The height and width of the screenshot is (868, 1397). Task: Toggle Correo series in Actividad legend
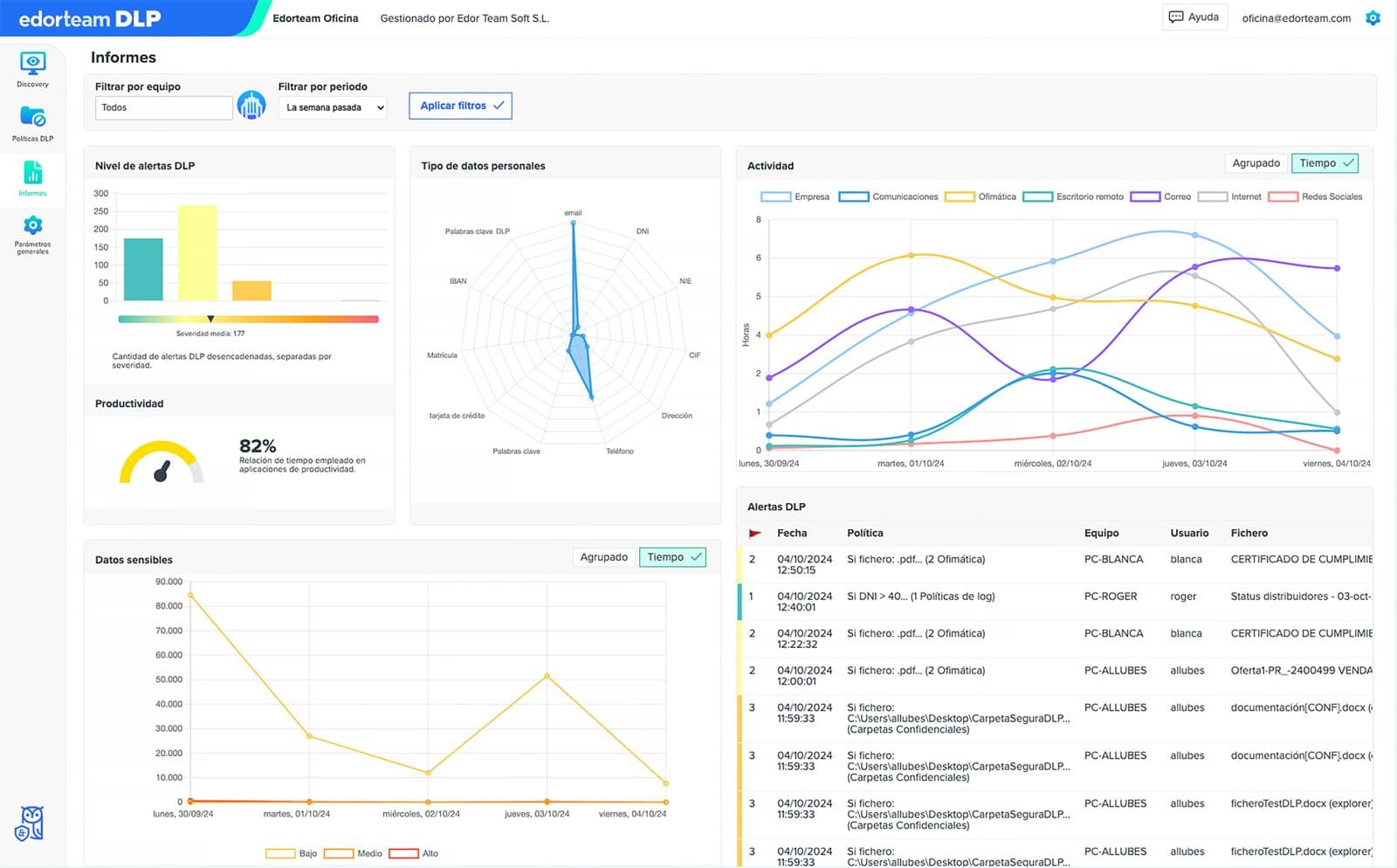[1160, 196]
